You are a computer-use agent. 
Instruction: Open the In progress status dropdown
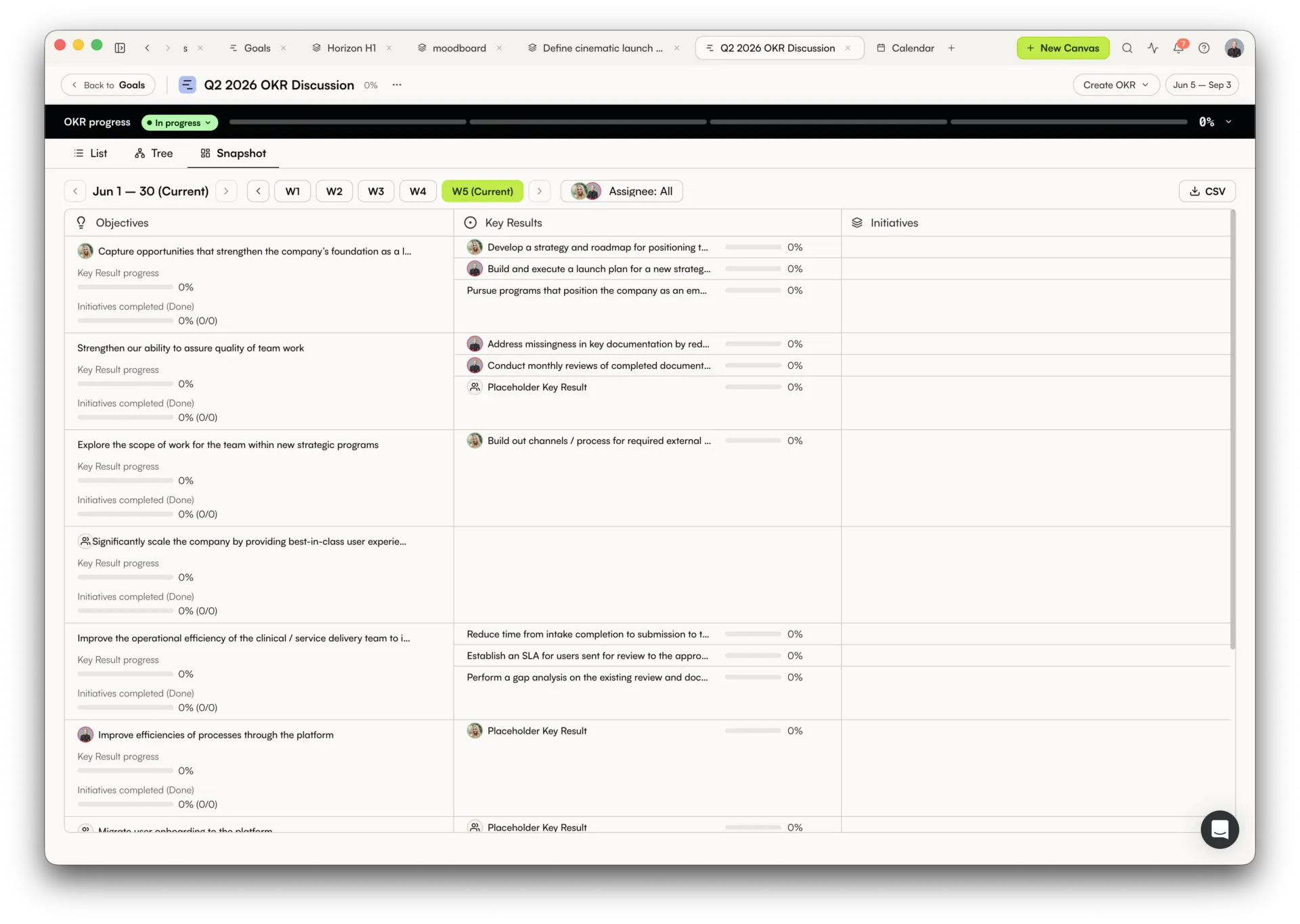click(179, 123)
